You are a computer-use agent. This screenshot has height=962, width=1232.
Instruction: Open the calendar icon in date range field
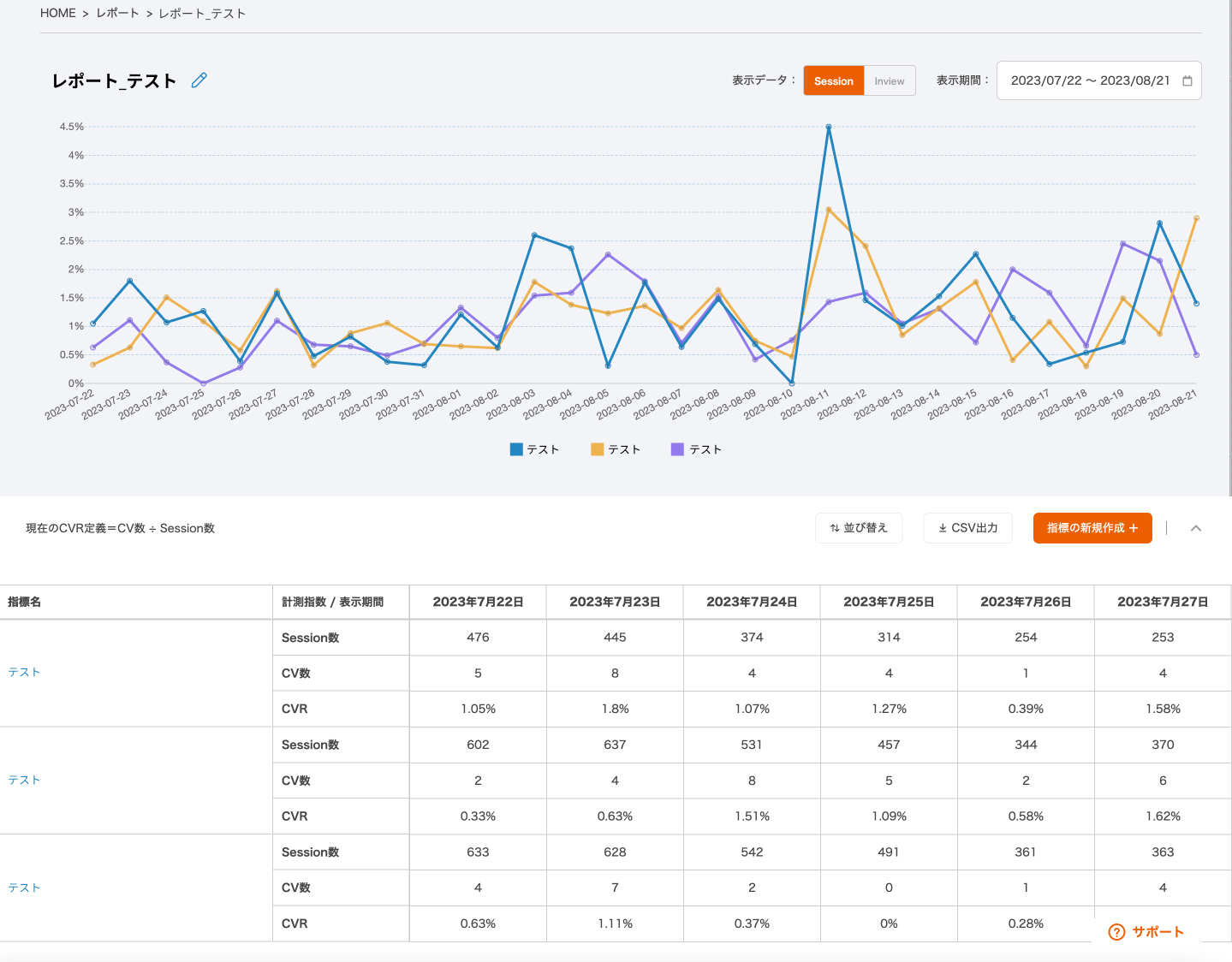coord(1187,80)
